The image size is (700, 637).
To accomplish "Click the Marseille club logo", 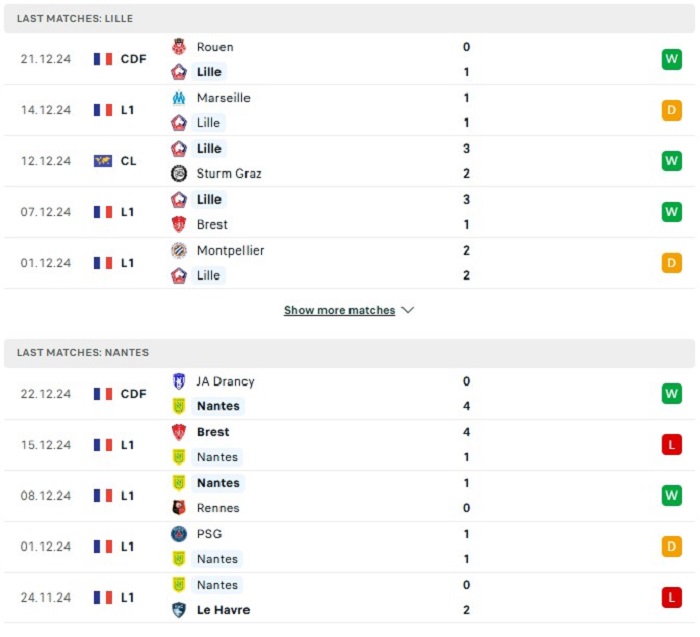I will [179, 98].
